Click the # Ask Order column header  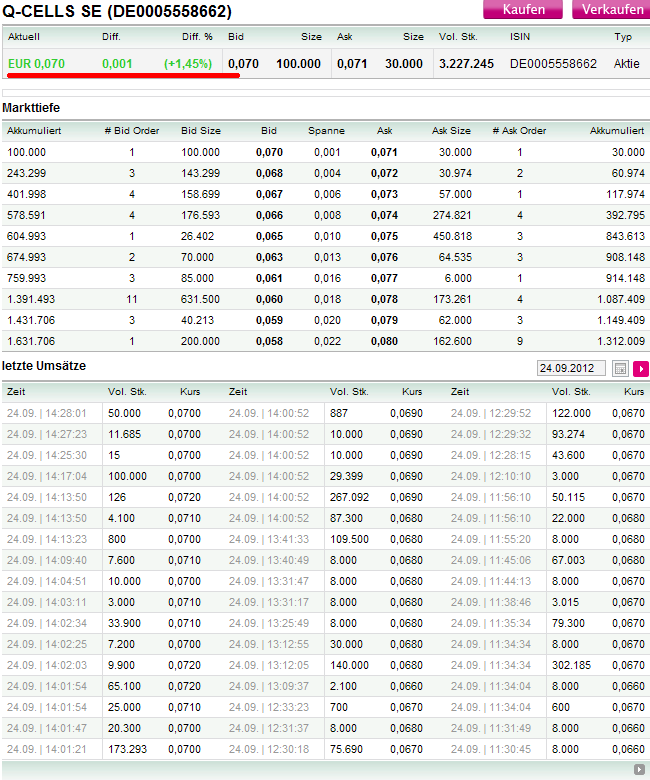tap(519, 131)
